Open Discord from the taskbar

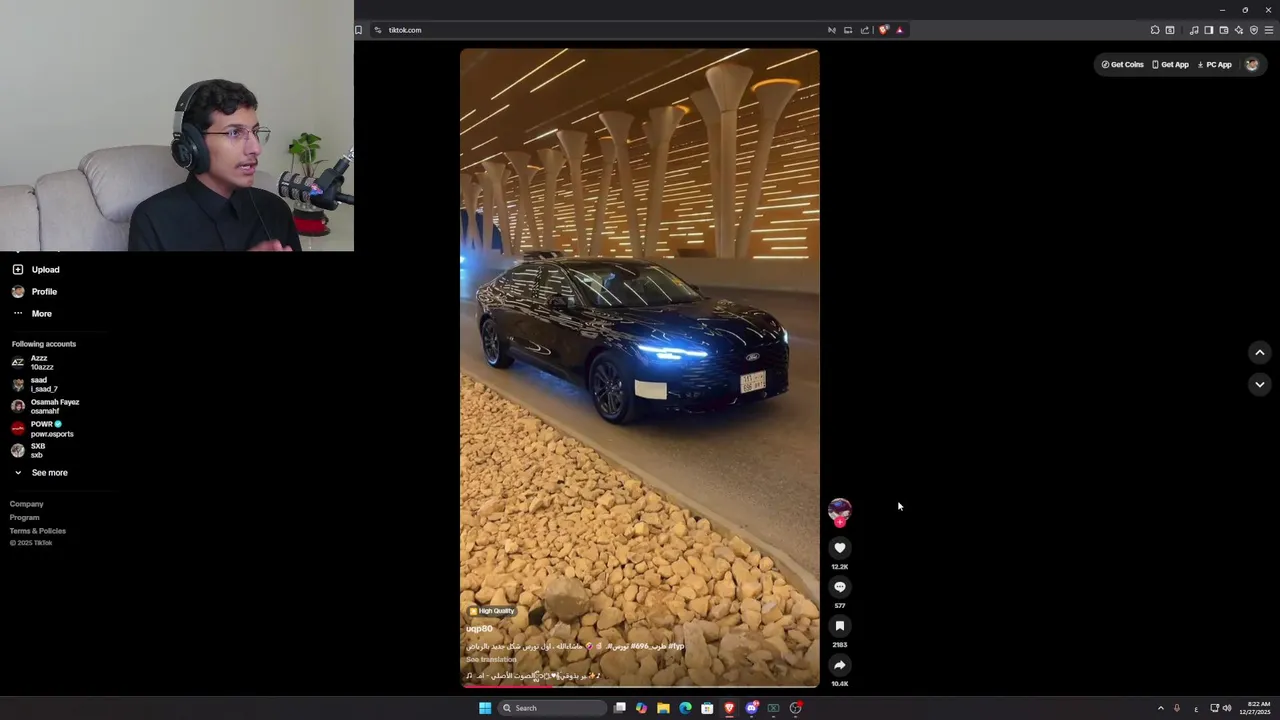(751, 708)
